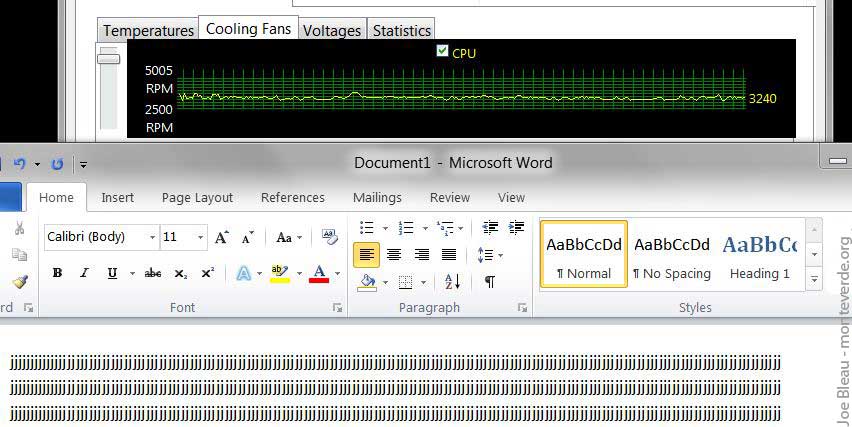Viewport: 852px width, 427px height.
Task: Customize Quick Access Toolbar dropdown
Action: pyautogui.click(x=83, y=164)
